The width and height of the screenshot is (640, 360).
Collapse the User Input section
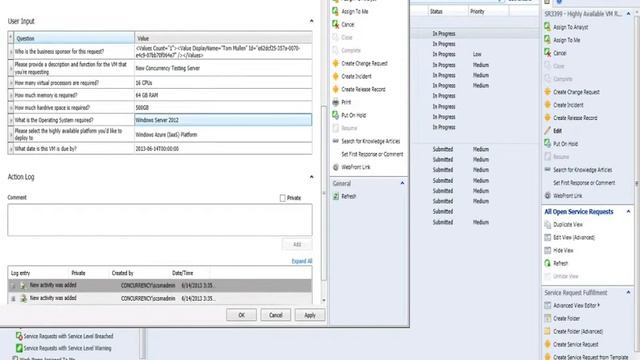click(311, 21)
